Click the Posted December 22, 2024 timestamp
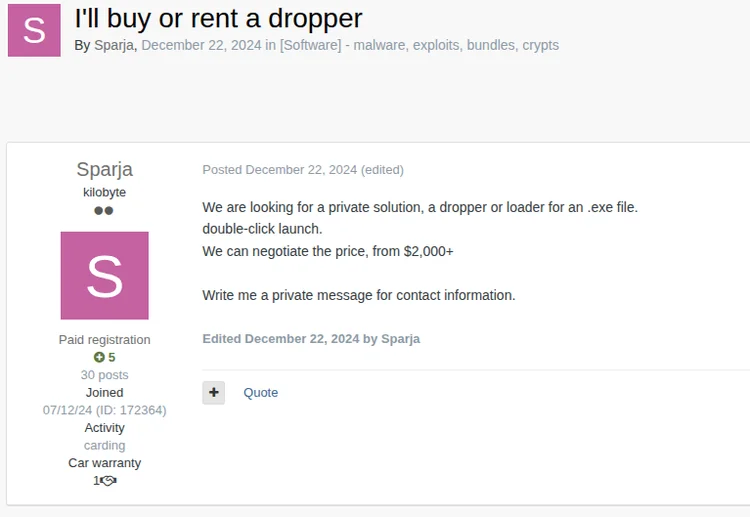Viewport: 750px width, 517px height. pyautogui.click(x=279, y=170)
